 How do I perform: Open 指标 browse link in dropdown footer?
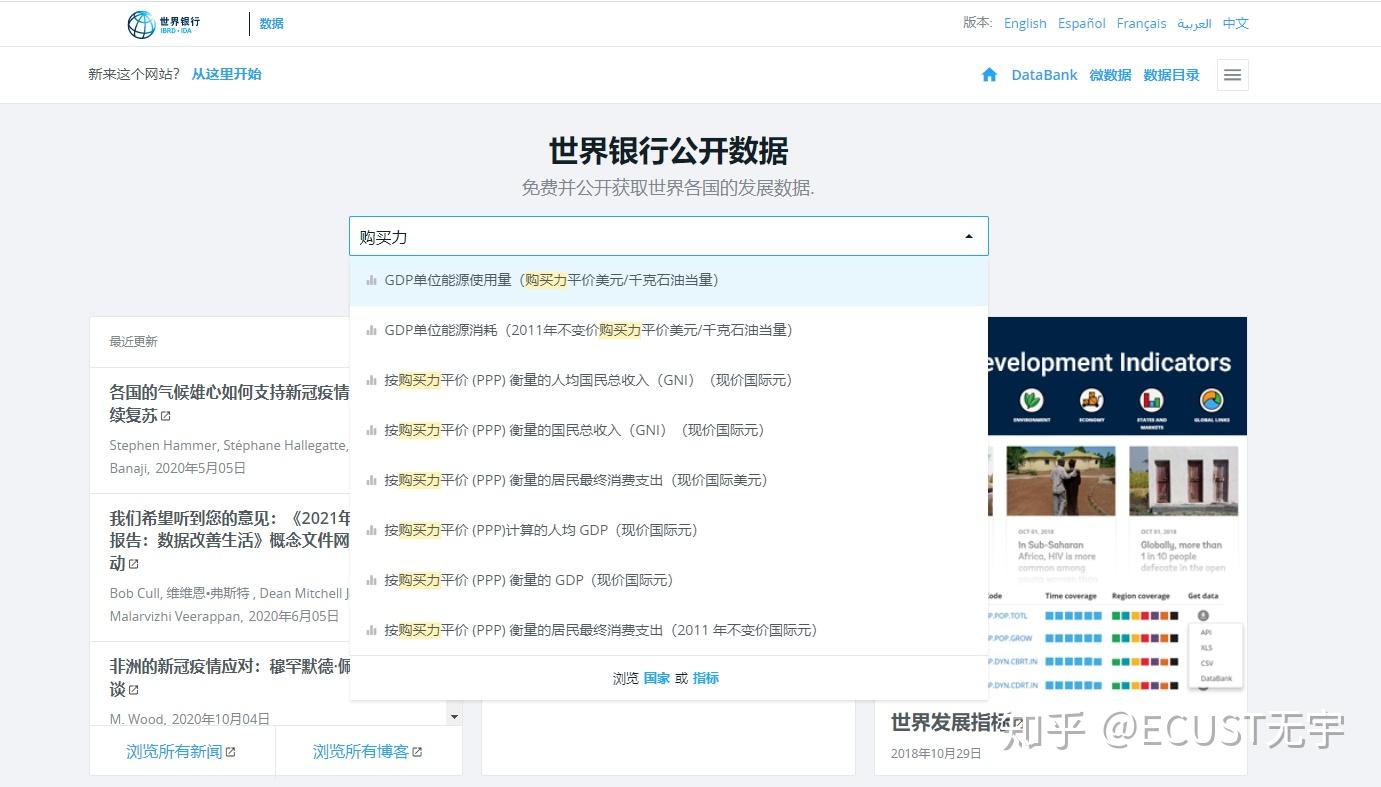(706, 678)
